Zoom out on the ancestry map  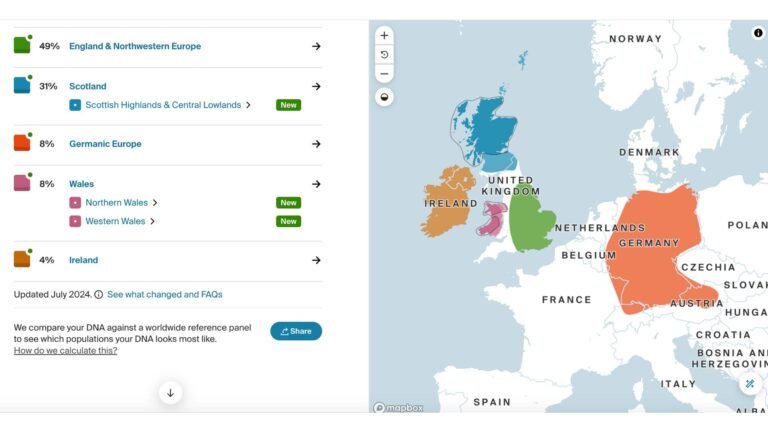point(384,74)
